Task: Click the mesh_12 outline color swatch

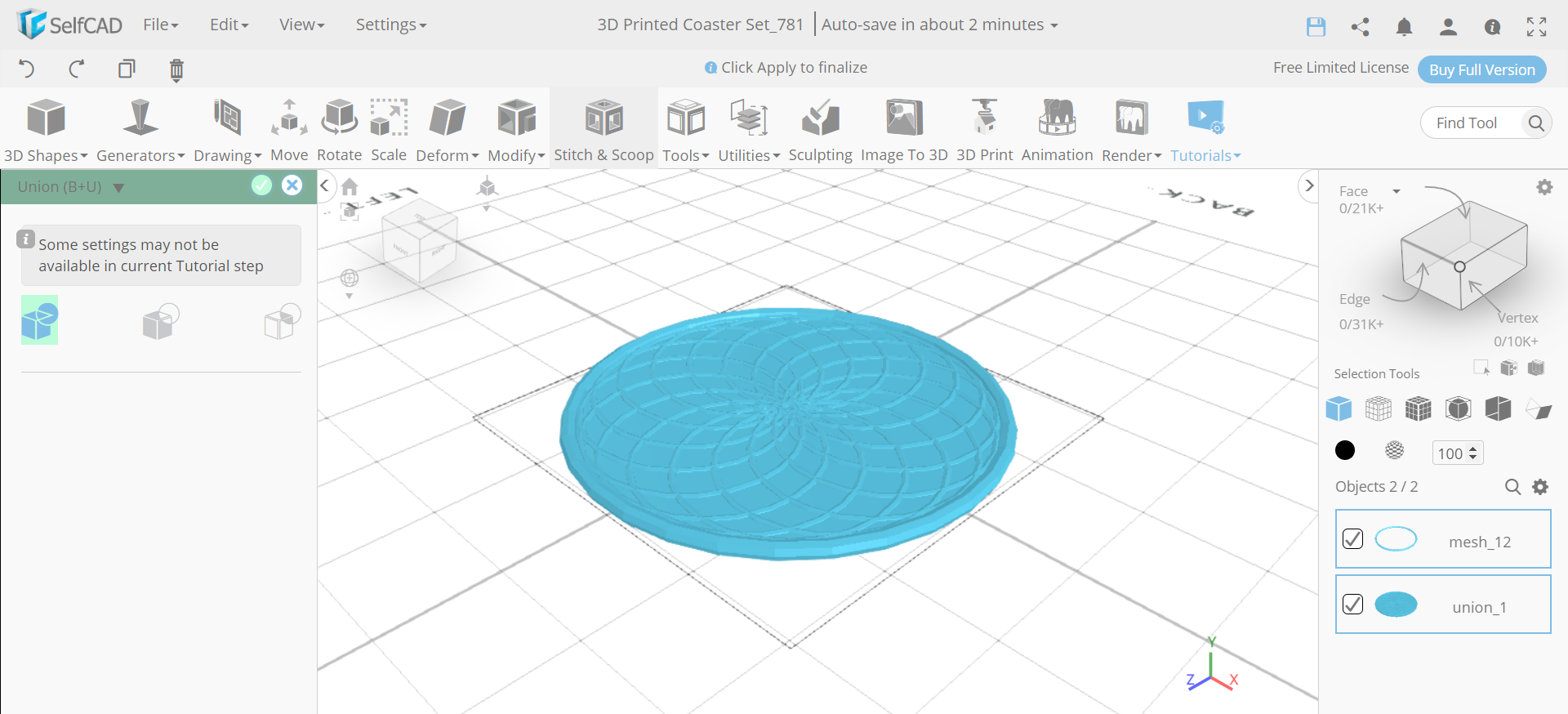Action: click(x=1396, y=539)
